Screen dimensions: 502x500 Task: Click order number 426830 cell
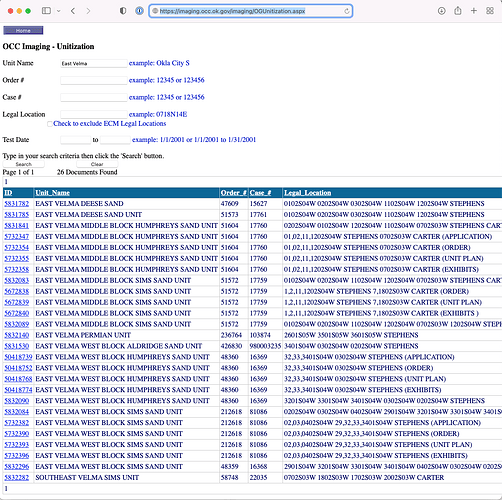[x=234, y=346]
